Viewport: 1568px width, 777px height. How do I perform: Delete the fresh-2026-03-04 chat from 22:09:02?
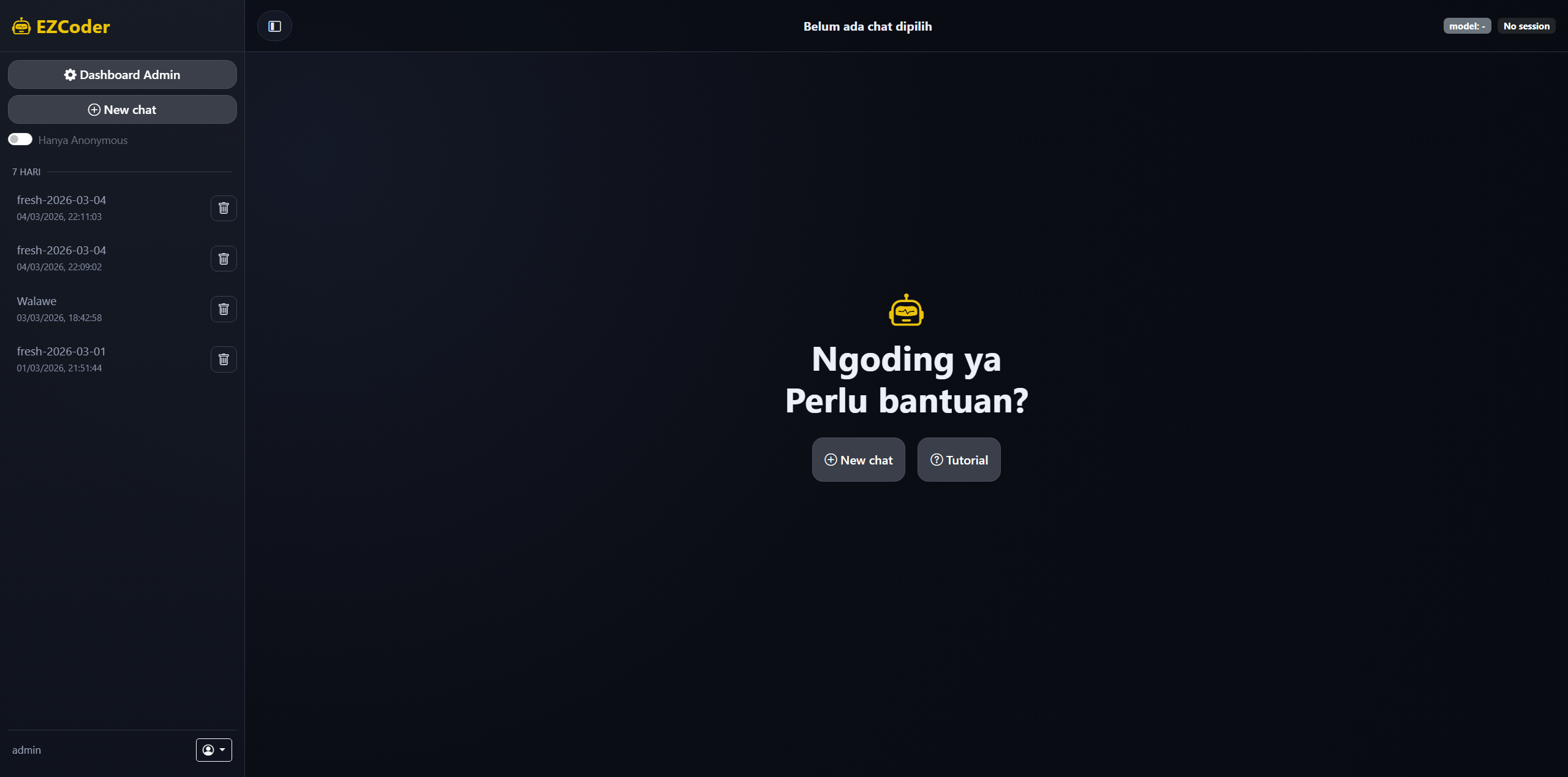(224, 259)
